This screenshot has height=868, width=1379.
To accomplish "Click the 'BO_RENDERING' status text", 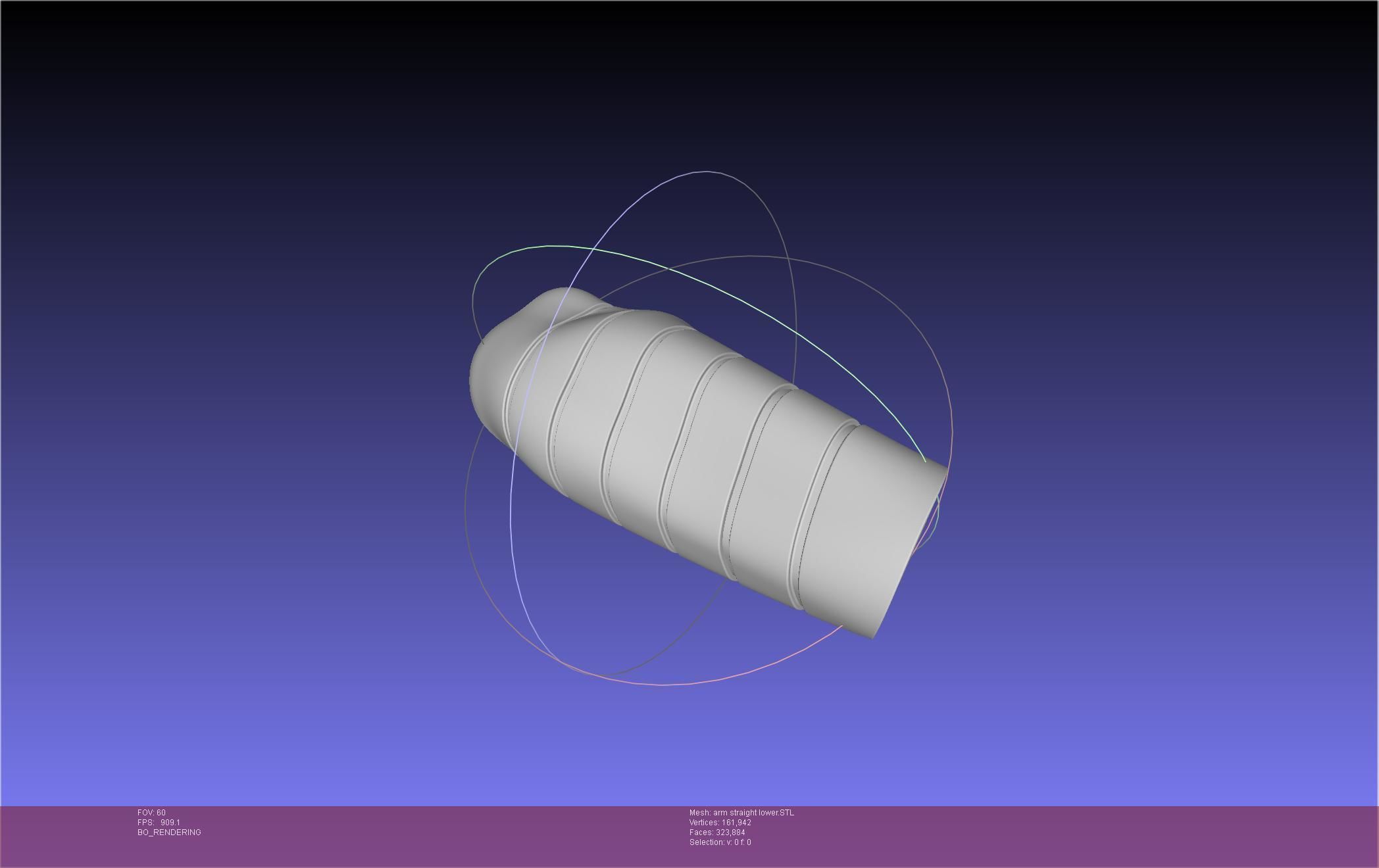I will click(169, 832).
